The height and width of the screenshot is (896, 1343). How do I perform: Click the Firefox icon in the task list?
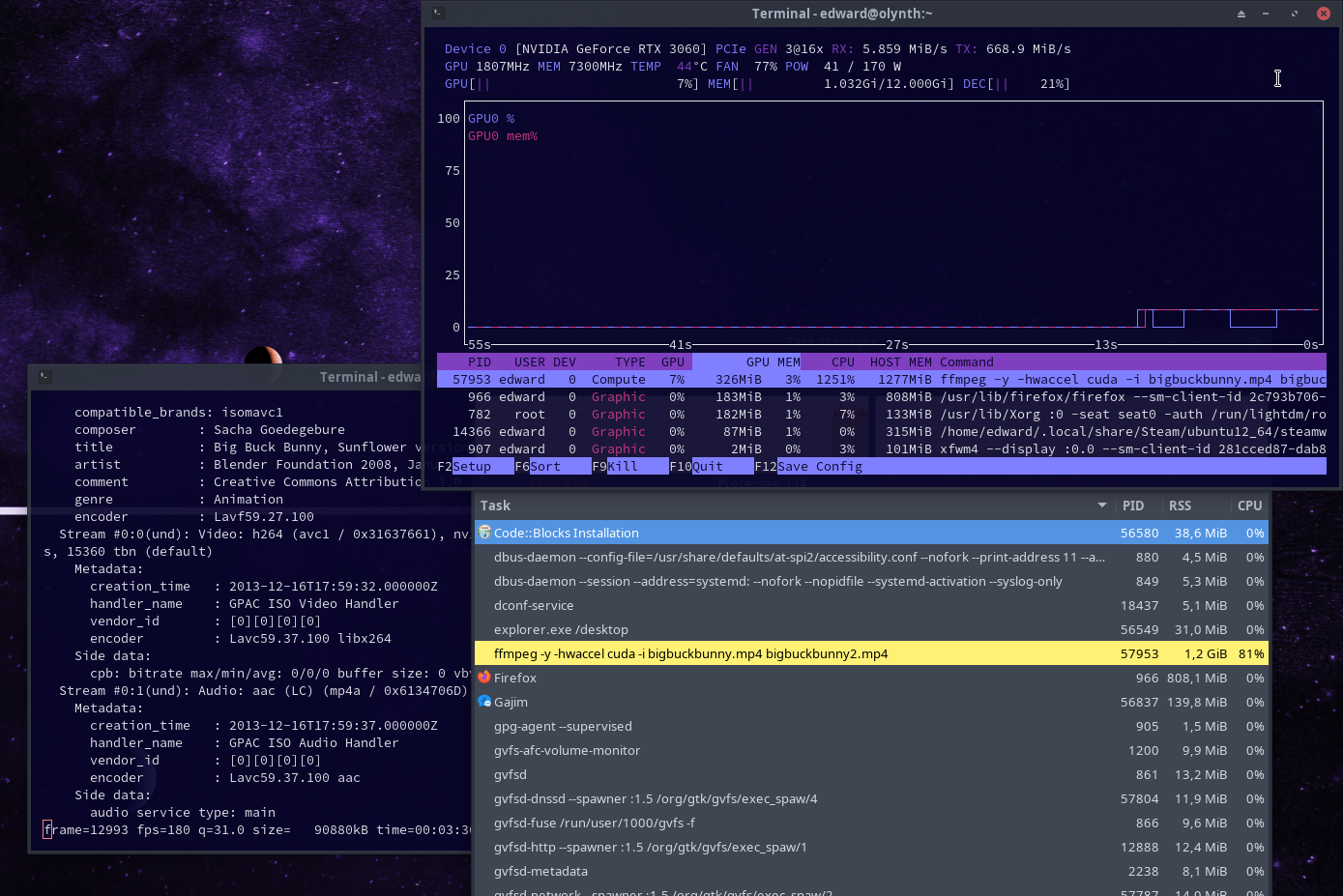click(484, 678)
